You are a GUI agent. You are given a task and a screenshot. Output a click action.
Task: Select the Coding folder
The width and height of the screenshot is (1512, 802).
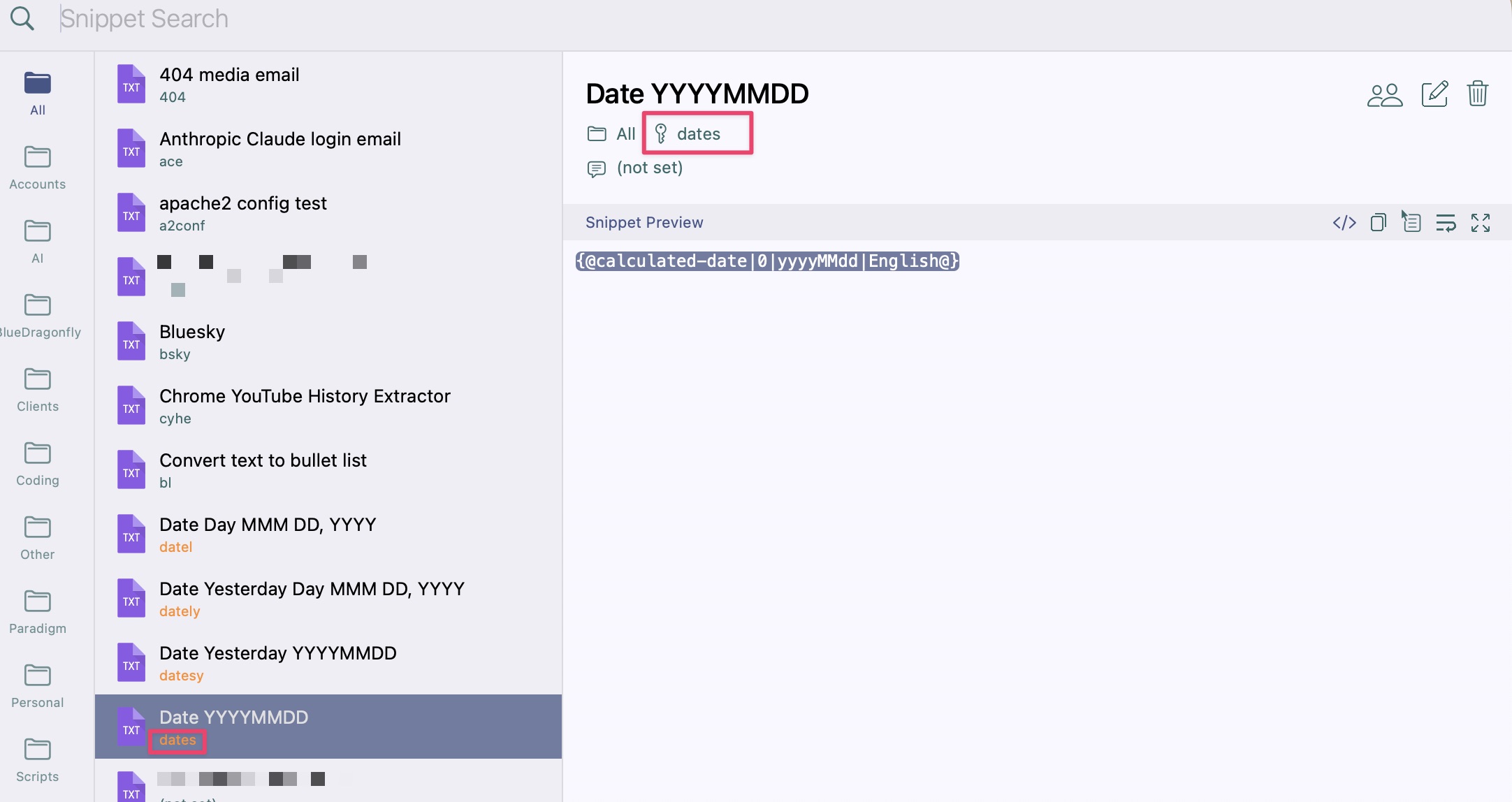pos(38,464)
